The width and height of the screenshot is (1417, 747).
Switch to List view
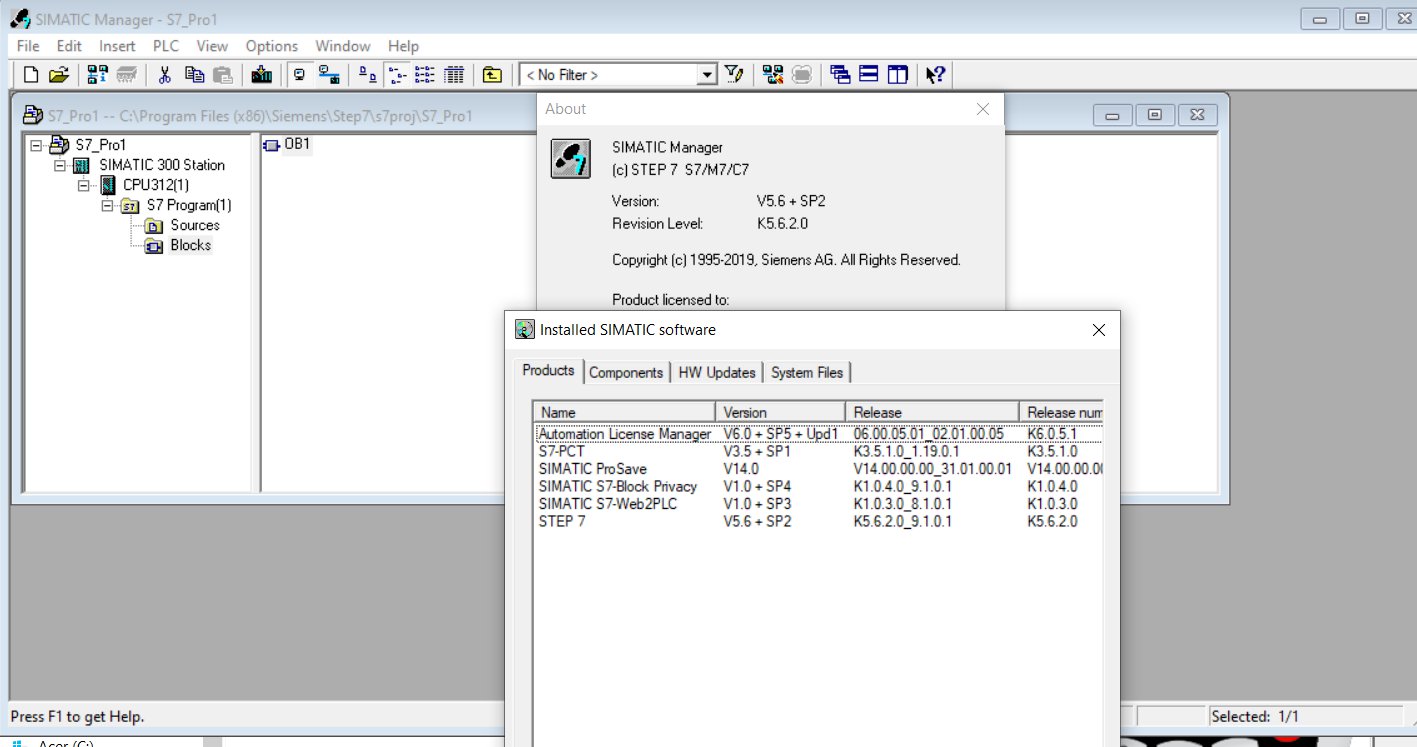tap(425, 74)
